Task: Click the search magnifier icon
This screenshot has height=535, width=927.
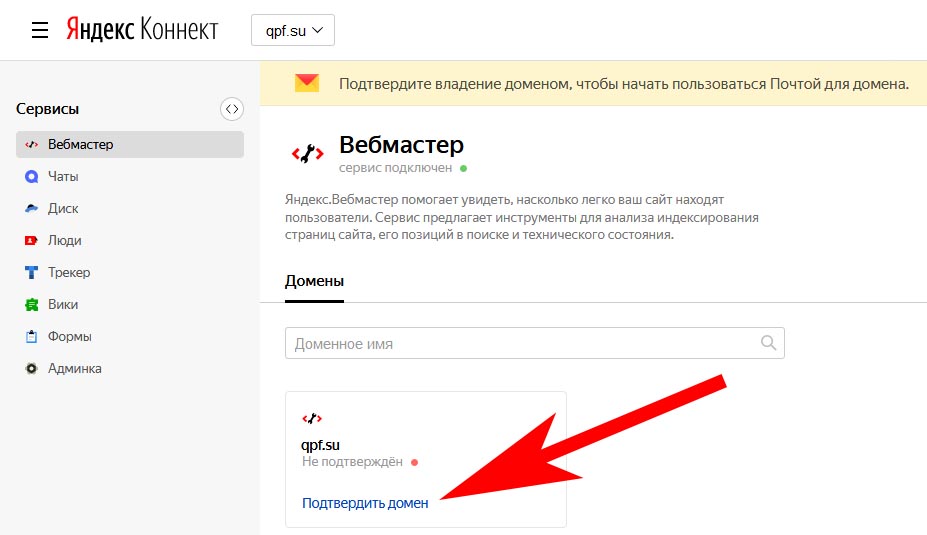Action: click(x=768, y=342)
